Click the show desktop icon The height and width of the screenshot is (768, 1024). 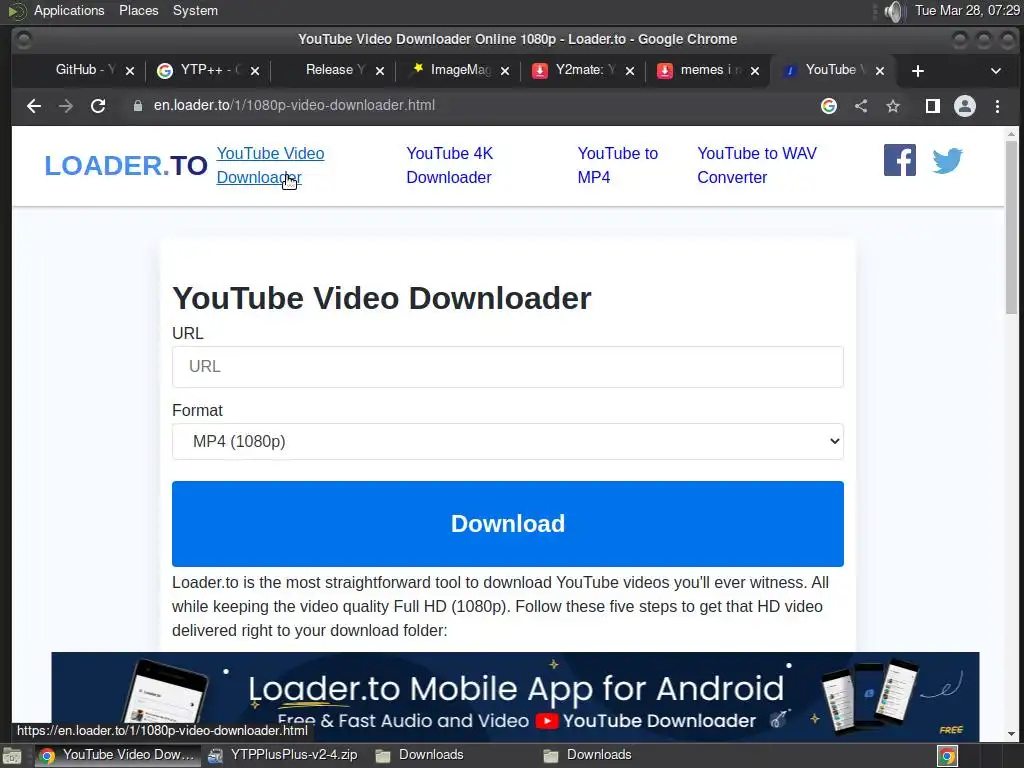[x=12, y=756]
